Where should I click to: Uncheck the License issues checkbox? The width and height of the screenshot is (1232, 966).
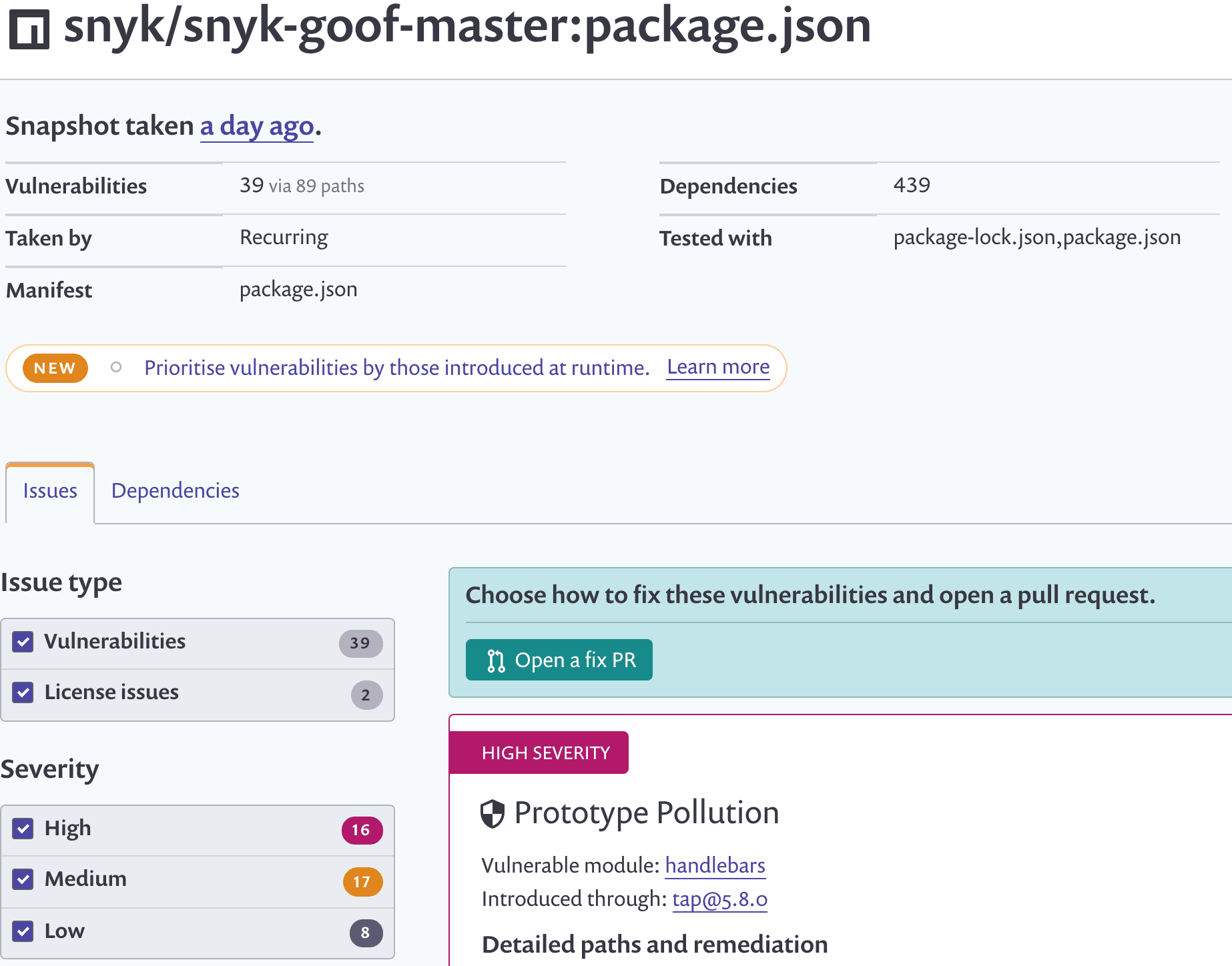point(23,692)
